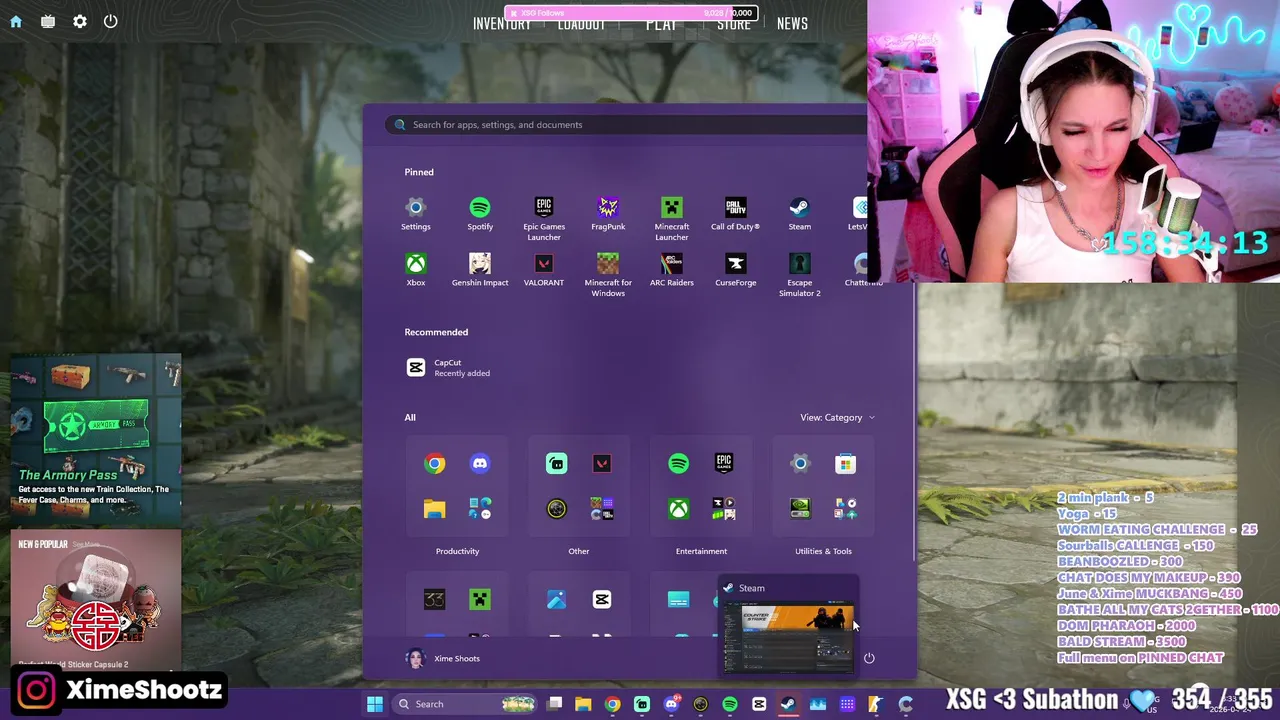Open NVIDIA app in Utilities & Tools
The image size is (1280, 720).
coord(800,509)
